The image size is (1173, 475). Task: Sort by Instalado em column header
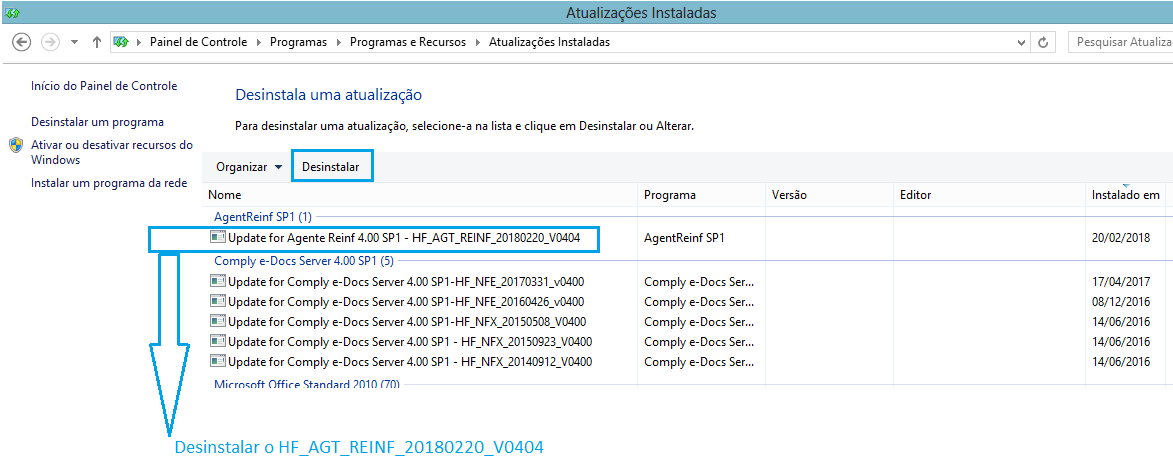pos(1128,195)
